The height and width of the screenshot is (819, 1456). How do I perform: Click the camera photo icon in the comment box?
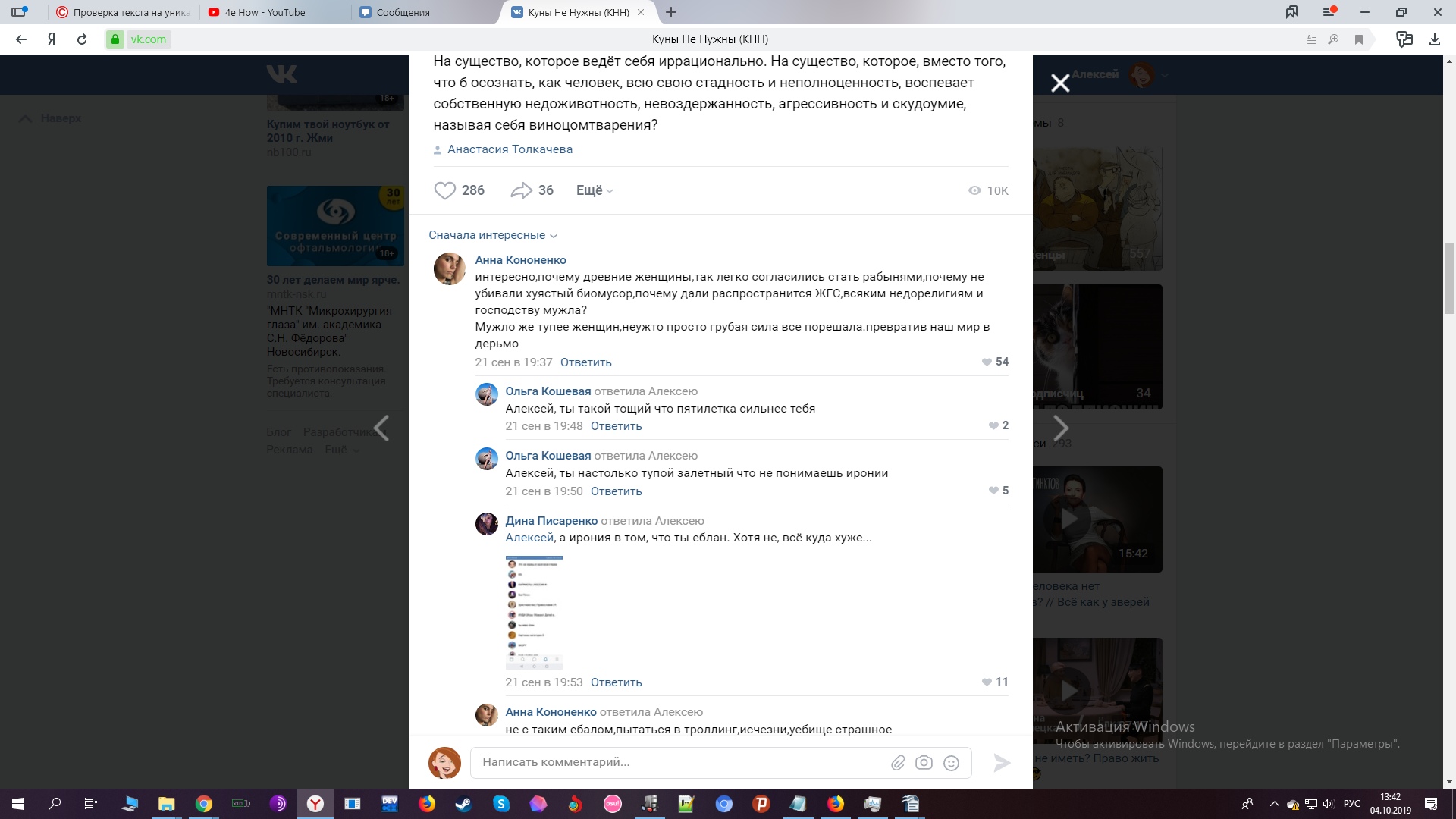coord(924,763)
